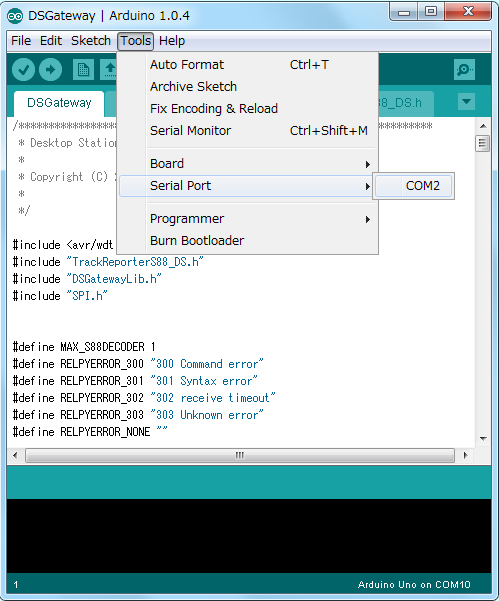
Task: Switch to the DSGateway tab
Action: tap(59, 103)
